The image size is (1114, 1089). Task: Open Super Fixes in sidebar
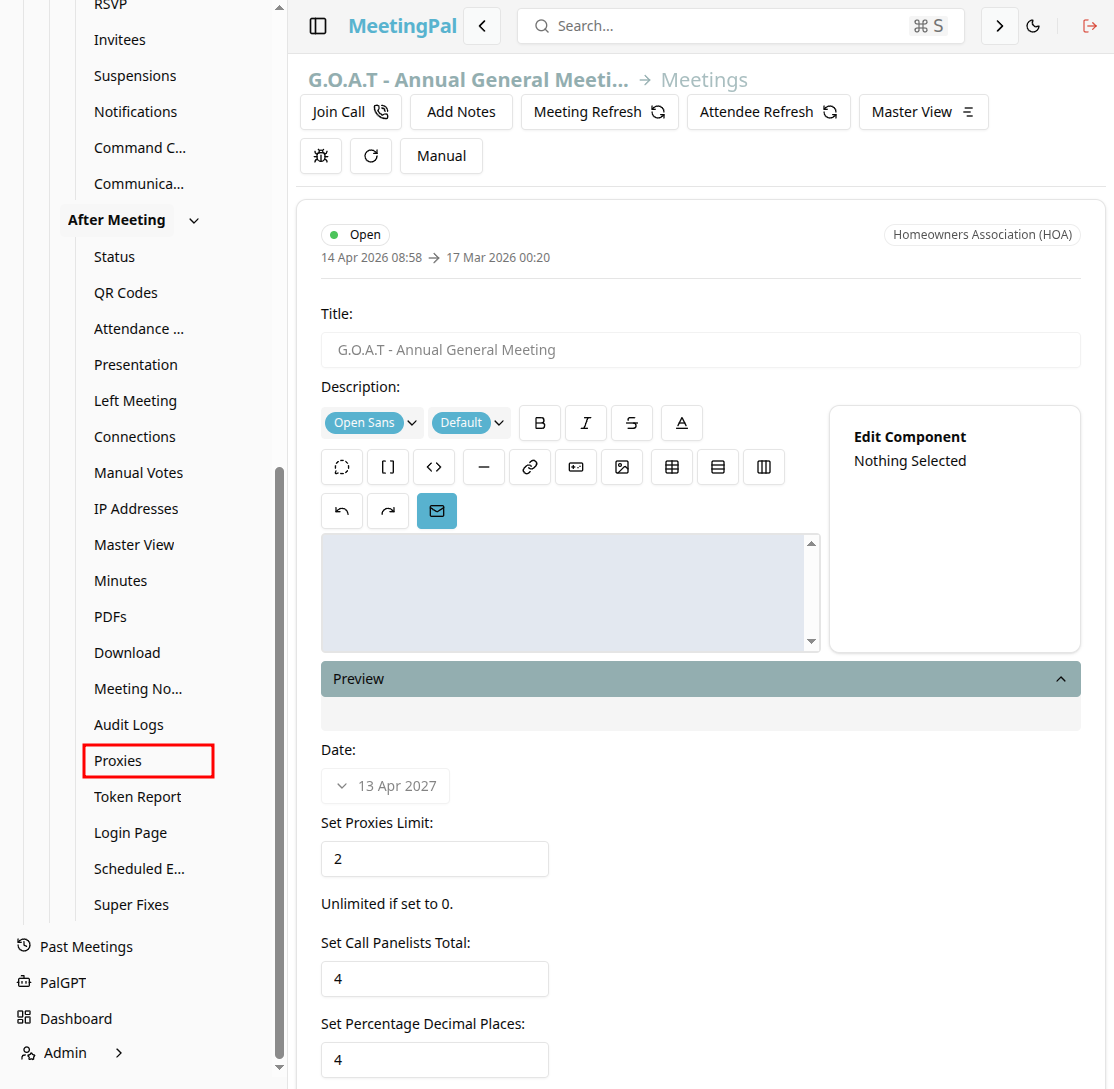coord(131,905)
